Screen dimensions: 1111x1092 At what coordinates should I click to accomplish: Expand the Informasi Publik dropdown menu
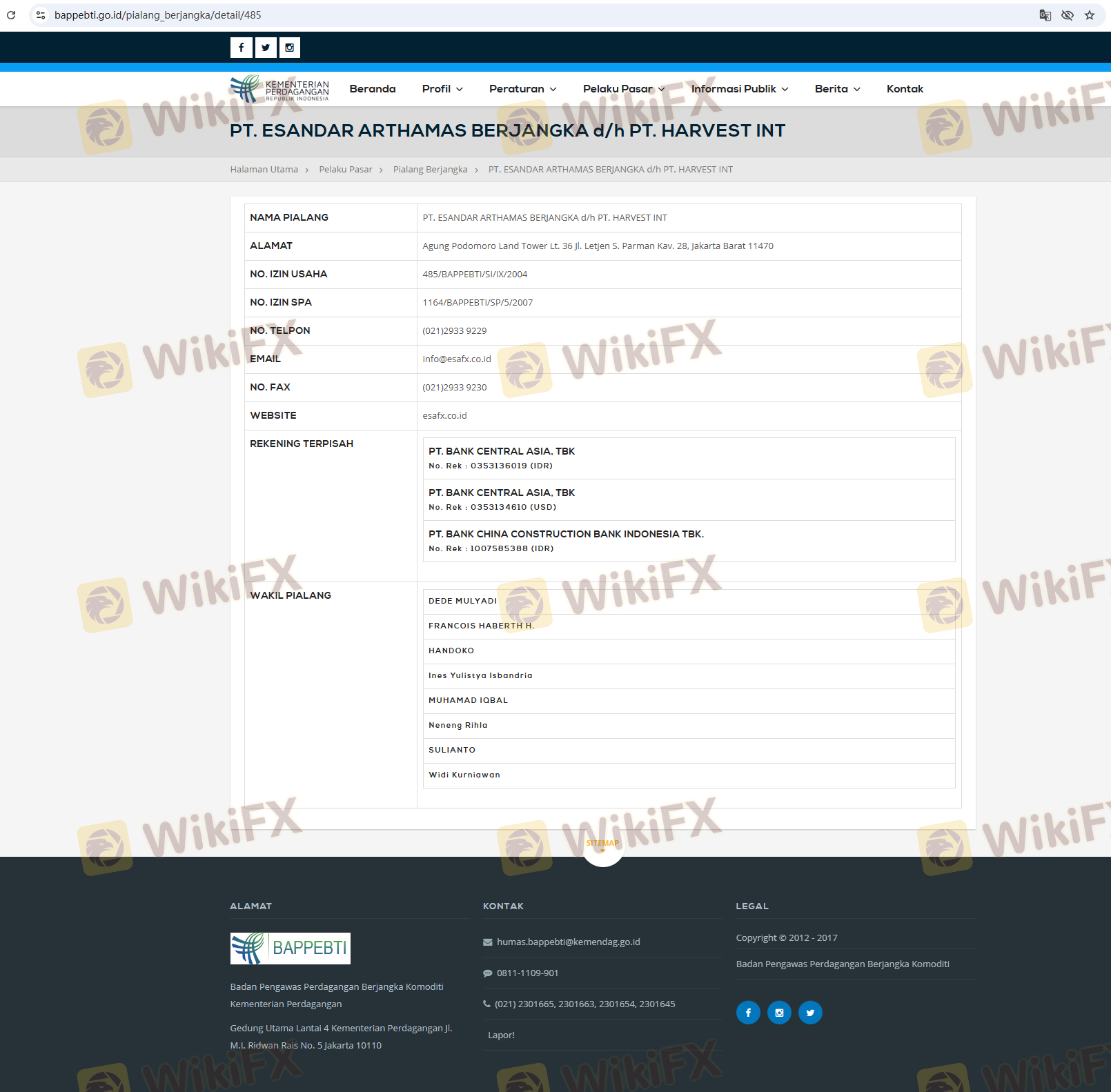pos(739,89)
